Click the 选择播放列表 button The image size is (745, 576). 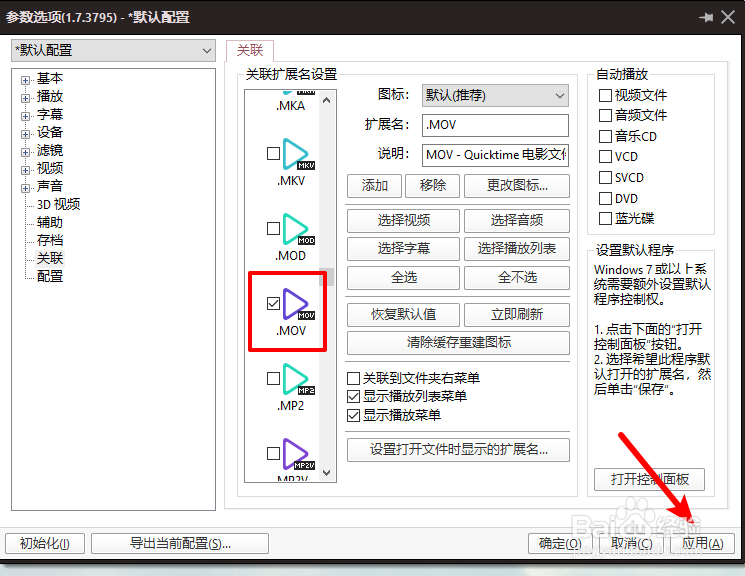click(517, 249)
